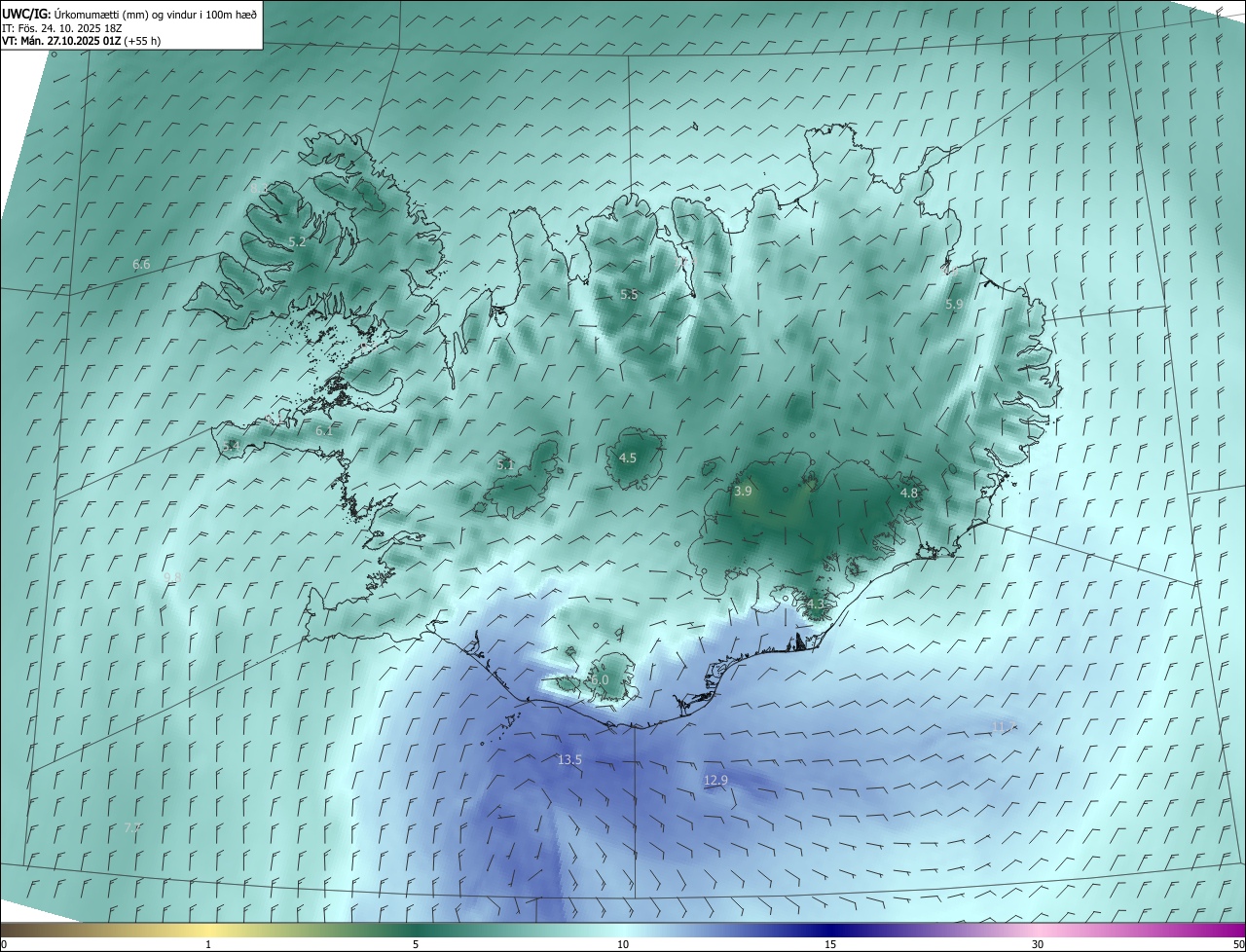This screenshot has height=952, width=1246.
Task: Click the colorbar tick label 10
Action: coord(623,944)
